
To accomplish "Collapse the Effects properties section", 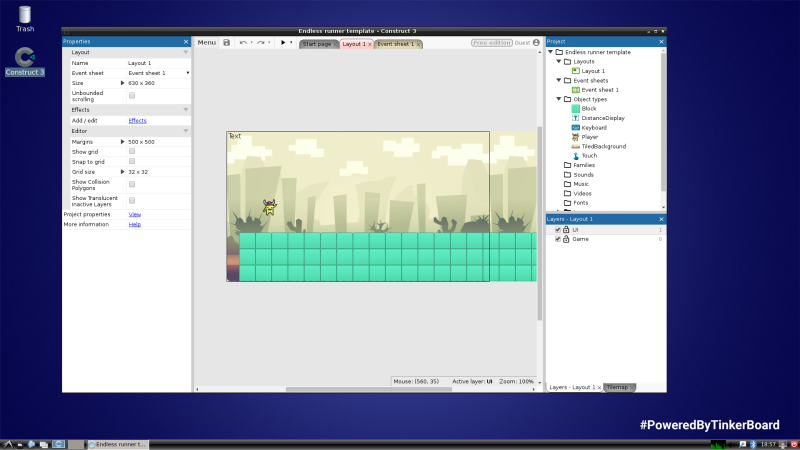I will 186,110.
